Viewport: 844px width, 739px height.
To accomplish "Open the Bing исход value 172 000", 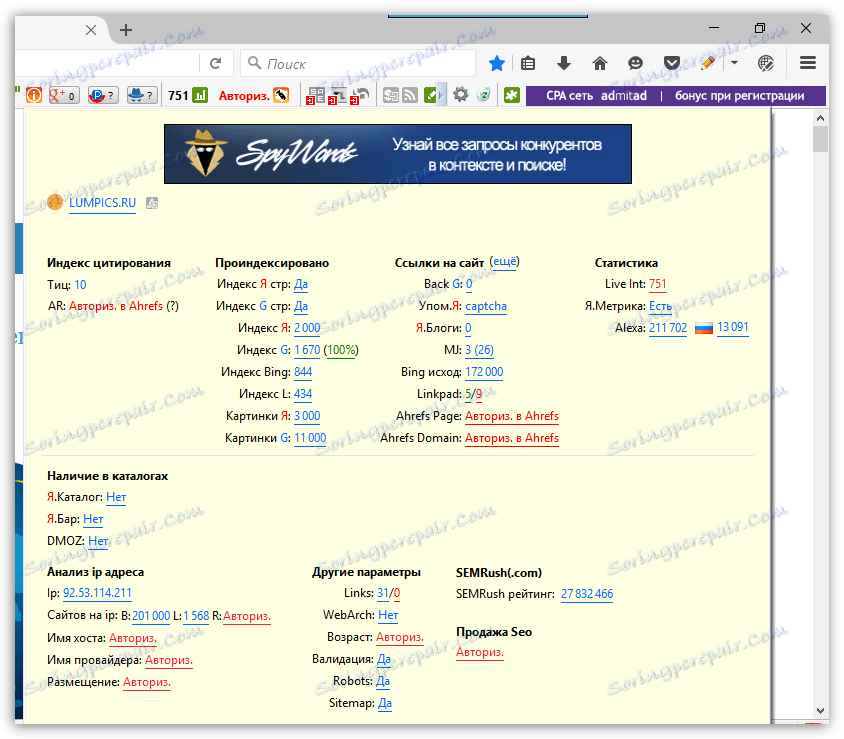I will (484, 372).
